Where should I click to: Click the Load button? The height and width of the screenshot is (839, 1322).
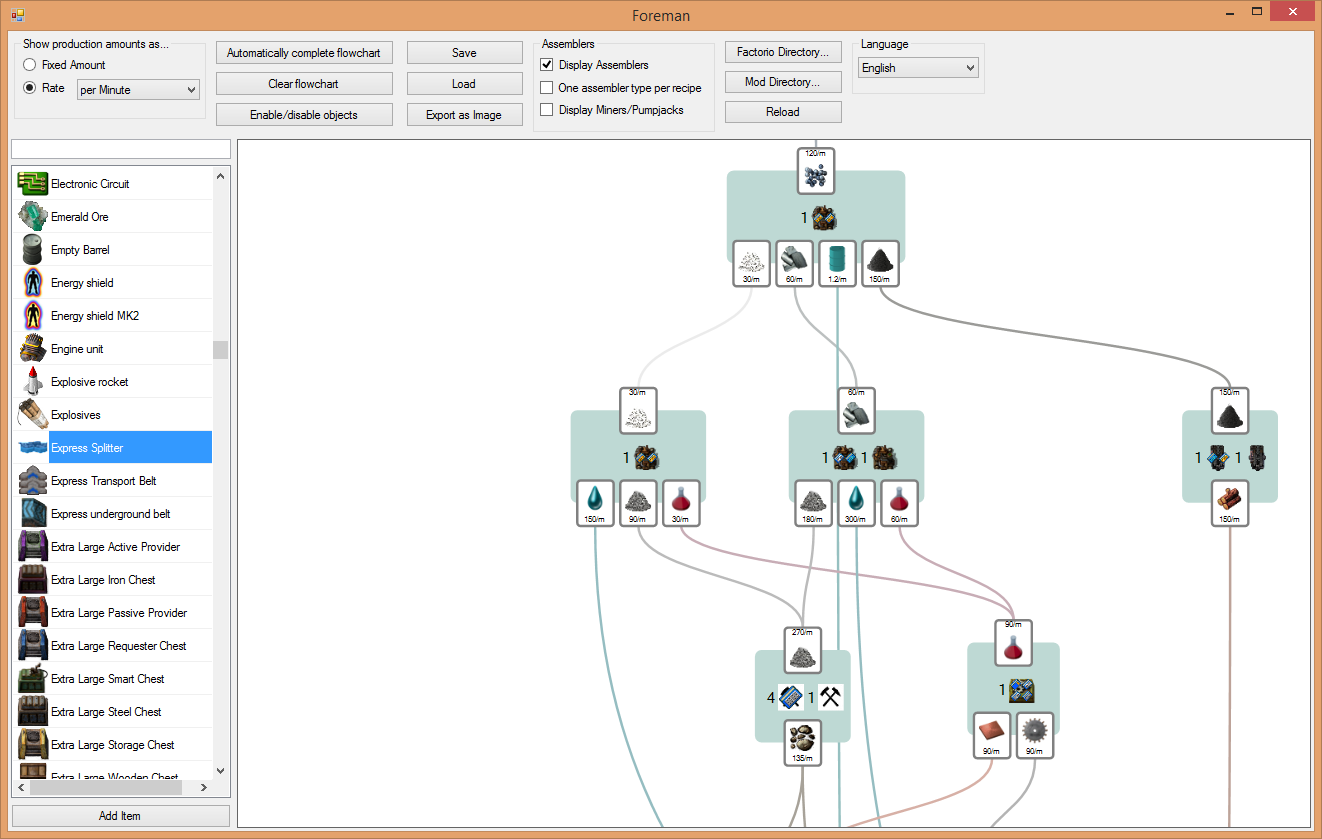point(464,84)
